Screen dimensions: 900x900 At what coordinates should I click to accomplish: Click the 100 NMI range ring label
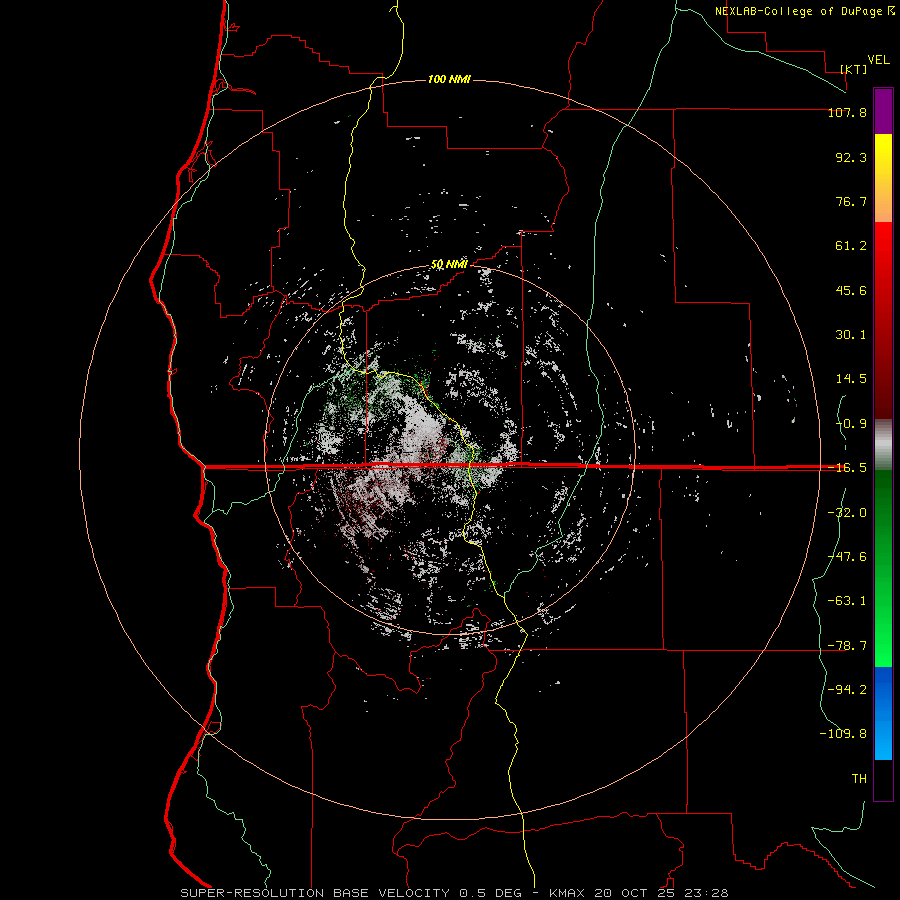click(x=449, y=79)
